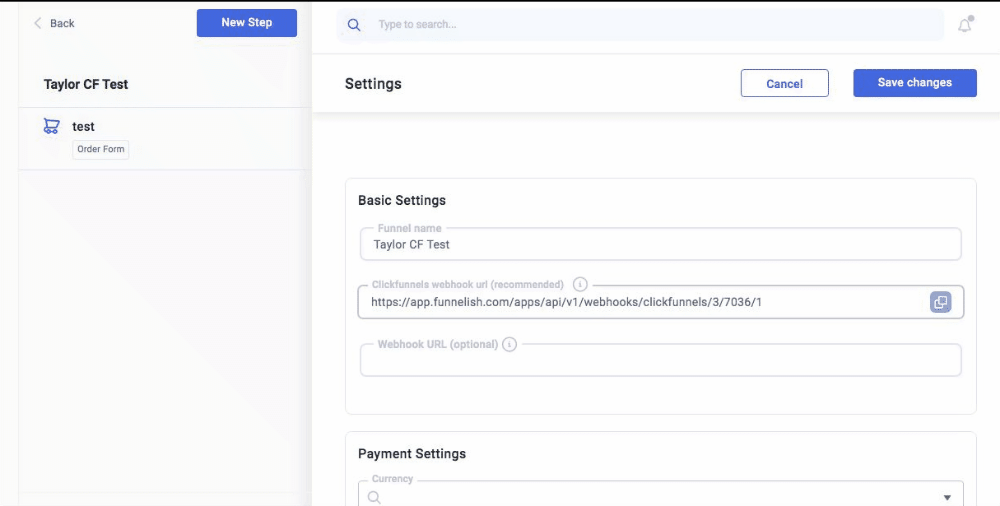
Task: Show info for Clickfunnels webhook url
Action: click(x=580, y=285)
